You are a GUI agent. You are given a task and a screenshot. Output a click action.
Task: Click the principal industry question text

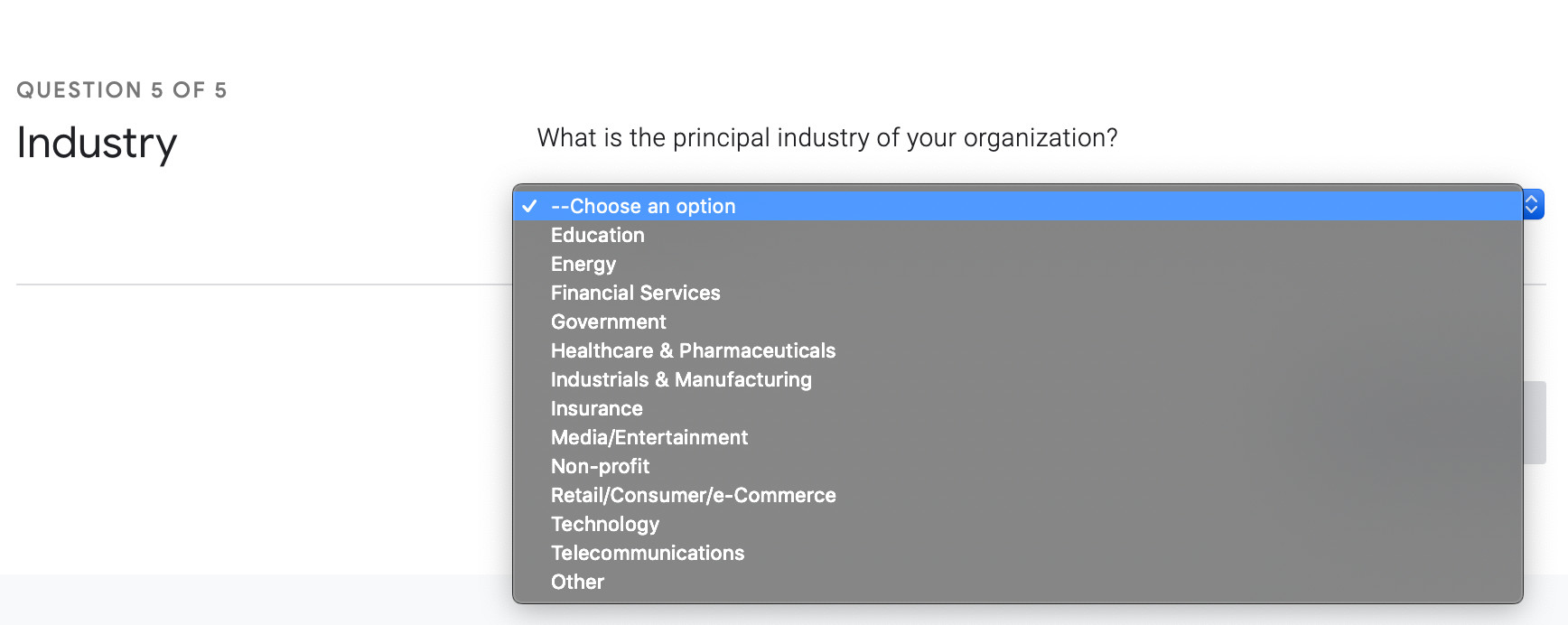point(827,137)
